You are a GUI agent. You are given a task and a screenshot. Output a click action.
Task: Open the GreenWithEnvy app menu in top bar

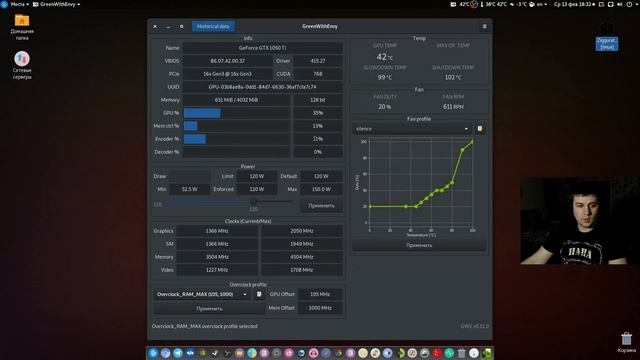56,4
